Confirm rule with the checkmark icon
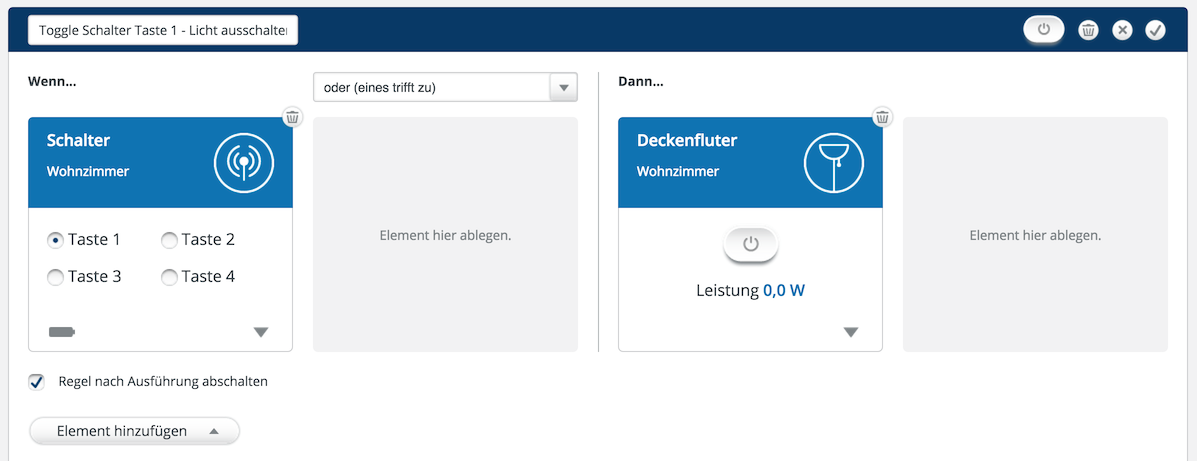Screen dimensions: 1197x461 click(x=1156, y=30)
